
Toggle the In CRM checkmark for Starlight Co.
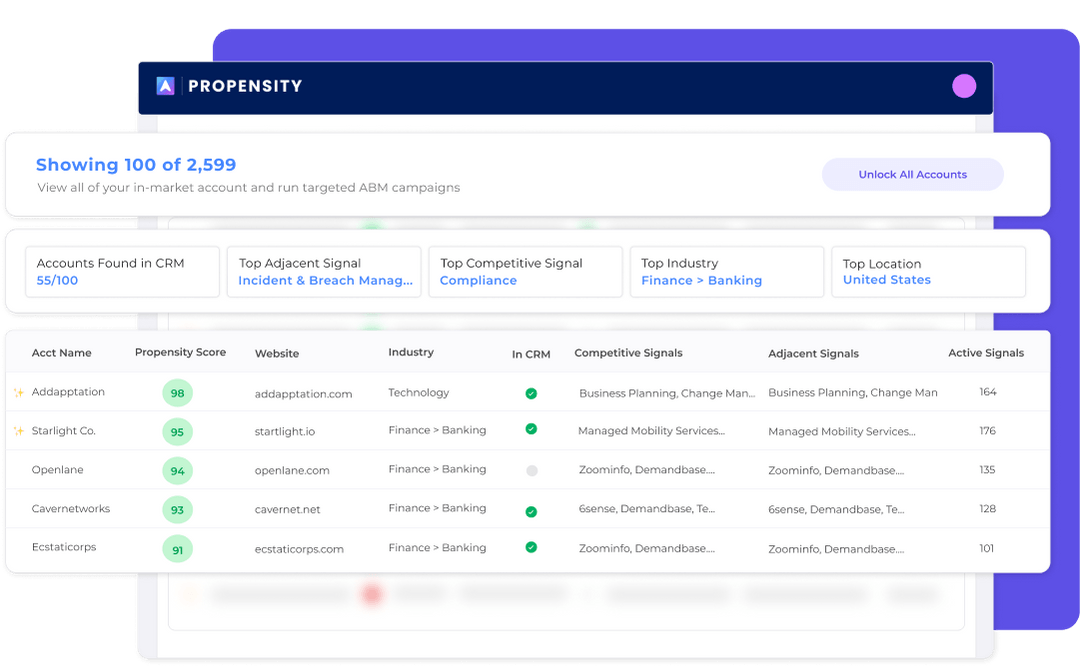point(532,431)
